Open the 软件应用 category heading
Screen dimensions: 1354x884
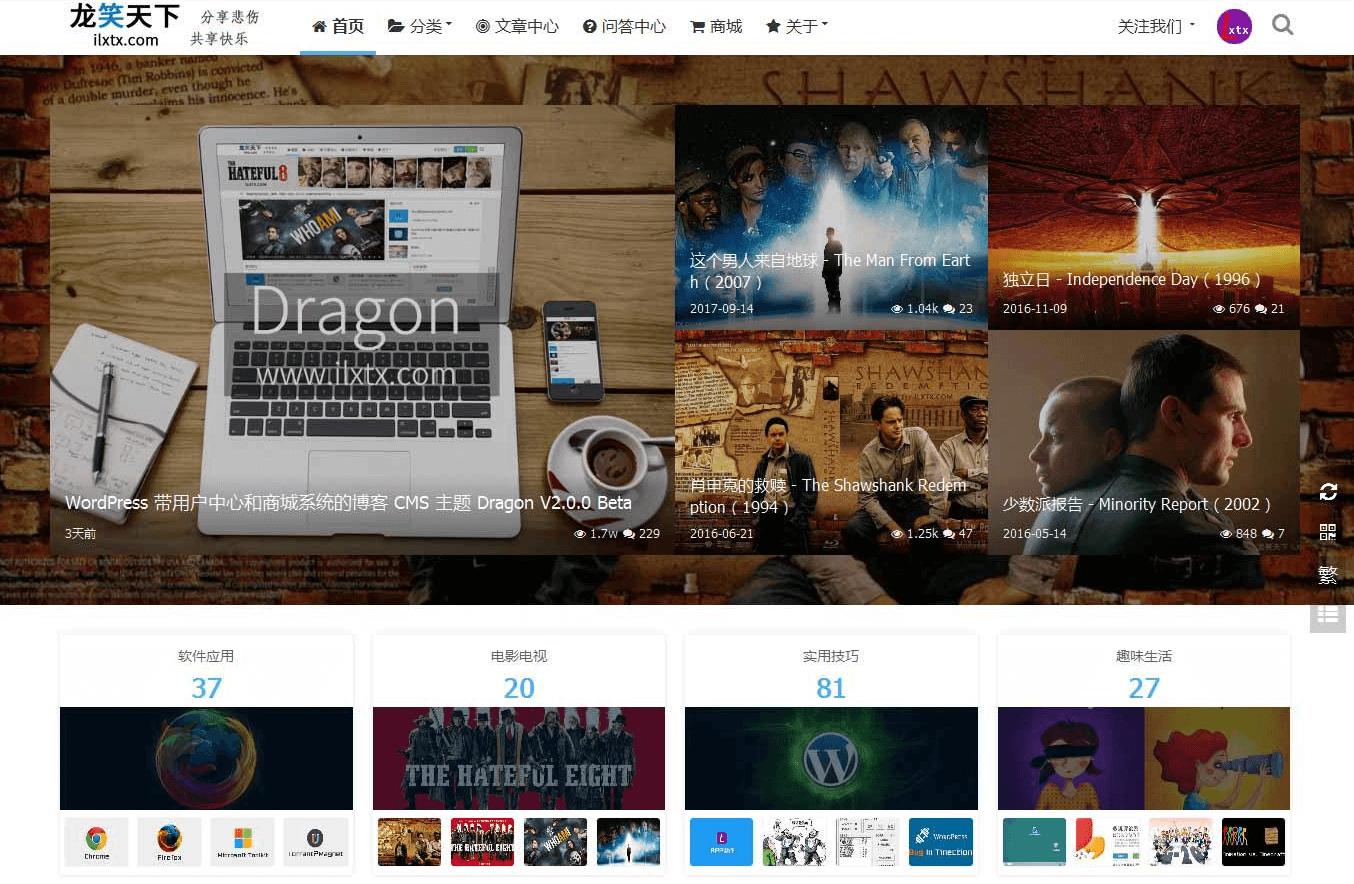206,656
